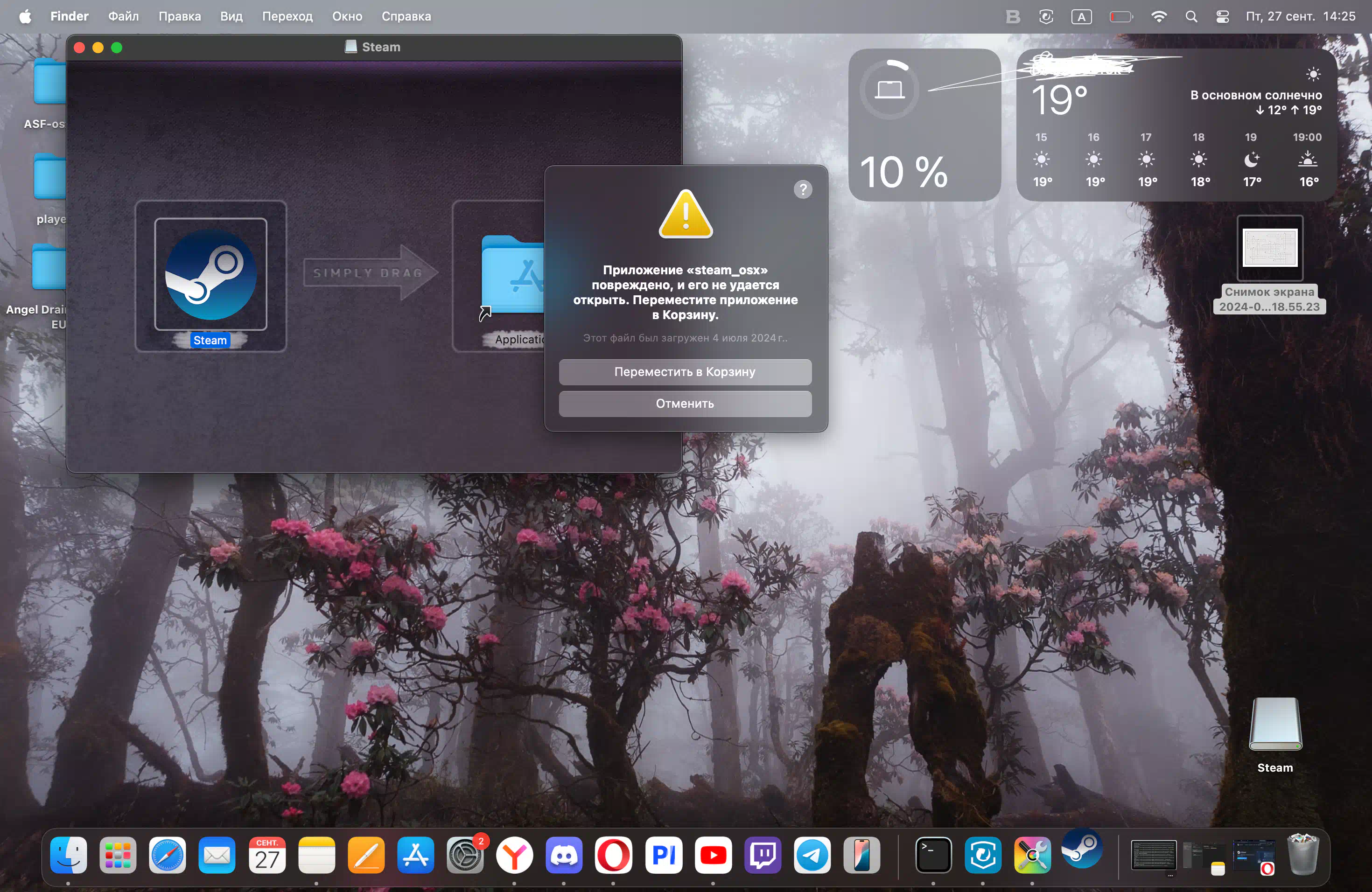This screenshot has width=1372, height=892.
Task: Click the "В основном солнечно" weather condition text
Action: [1256, 95]
